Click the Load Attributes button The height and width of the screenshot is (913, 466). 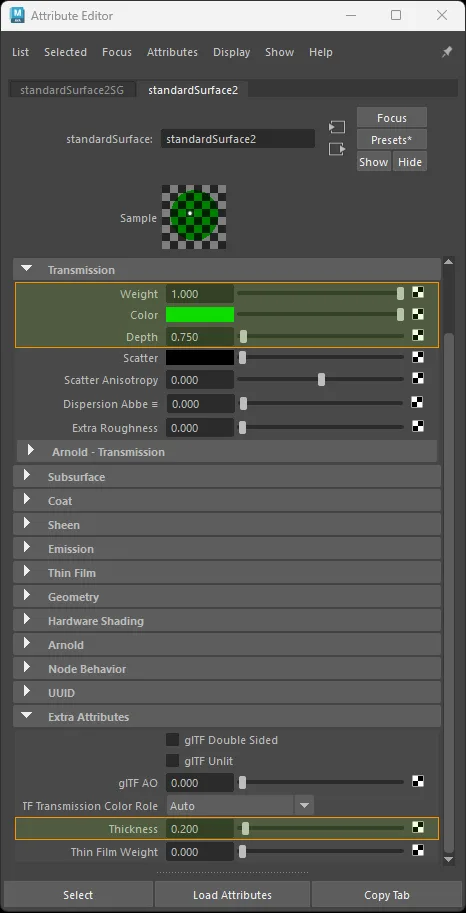(x=232, y=895)
